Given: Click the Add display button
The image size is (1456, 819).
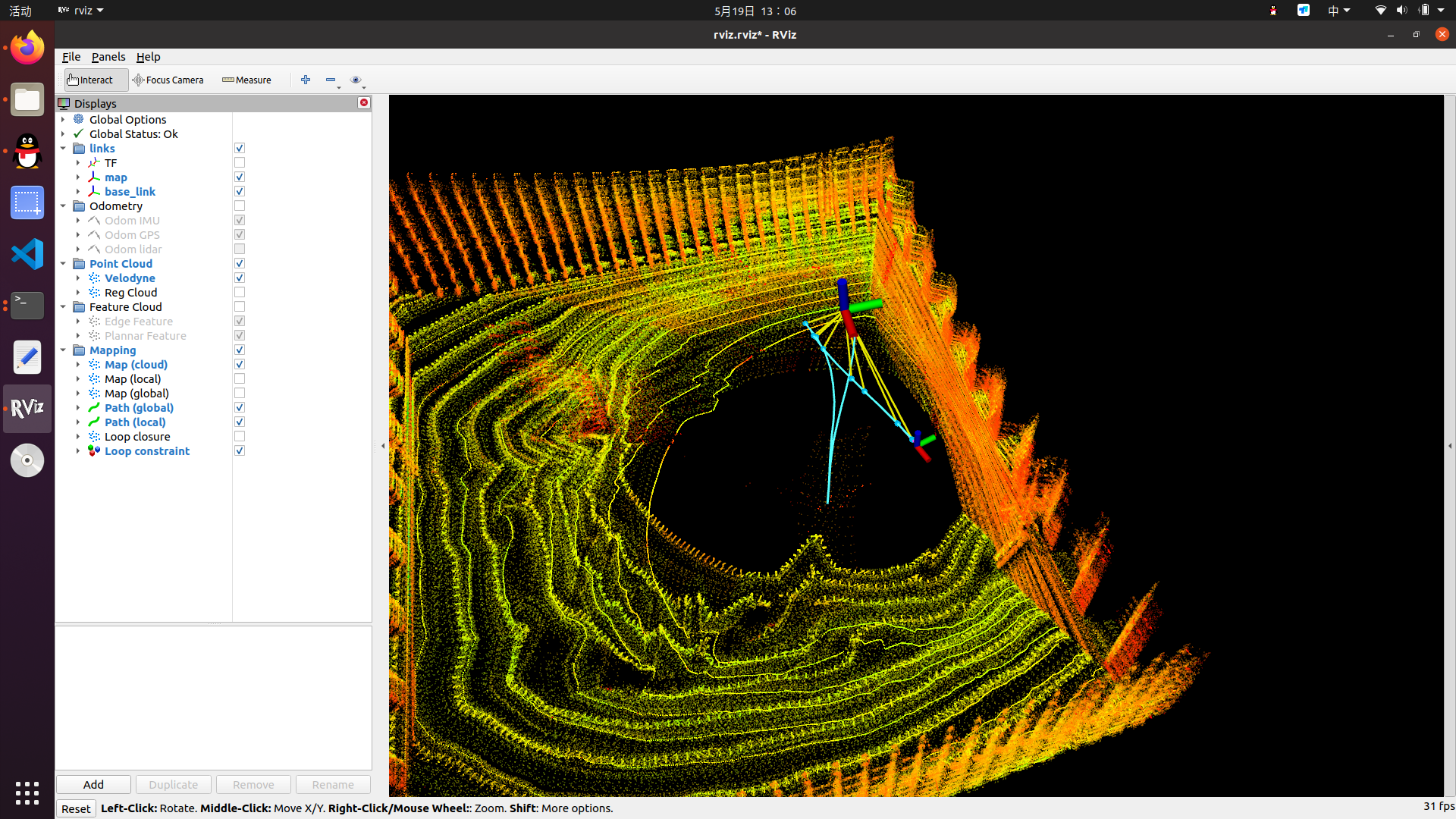Looking at the screenshot, I should [93, 784].
